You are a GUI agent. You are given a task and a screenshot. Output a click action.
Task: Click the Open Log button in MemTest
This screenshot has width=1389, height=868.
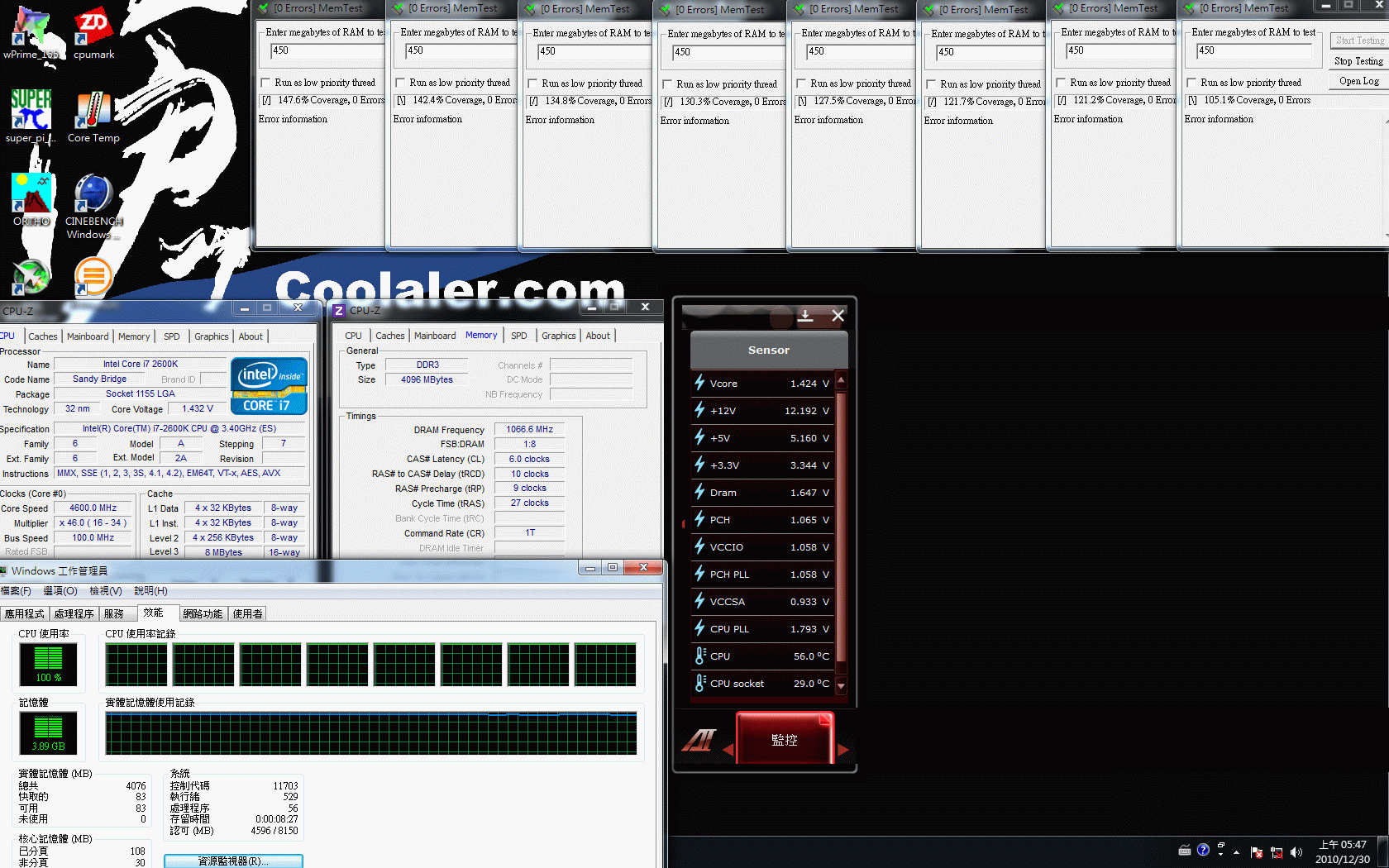[x=1358, y=81]
